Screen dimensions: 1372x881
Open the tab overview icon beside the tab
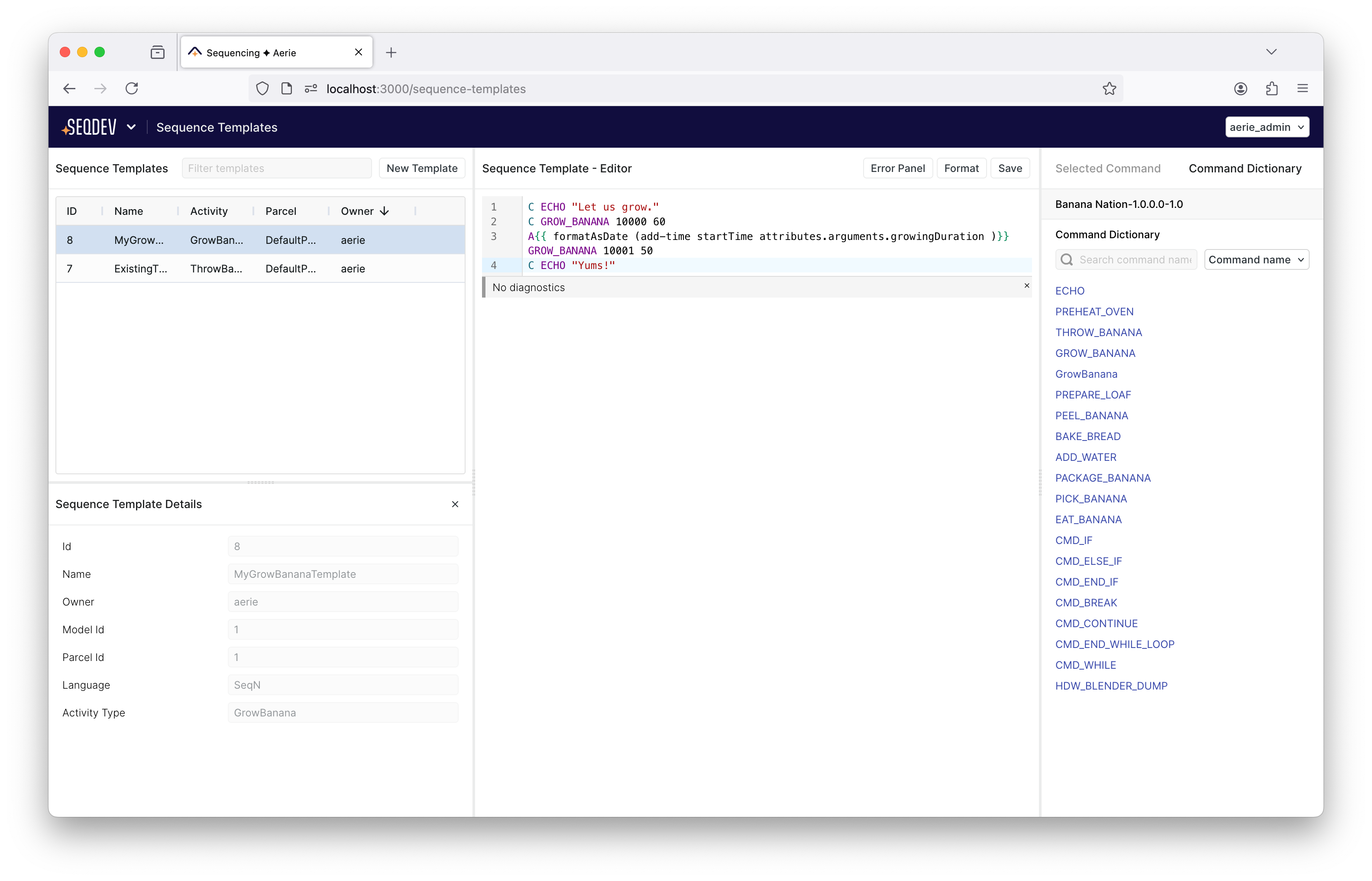point(157,52)
